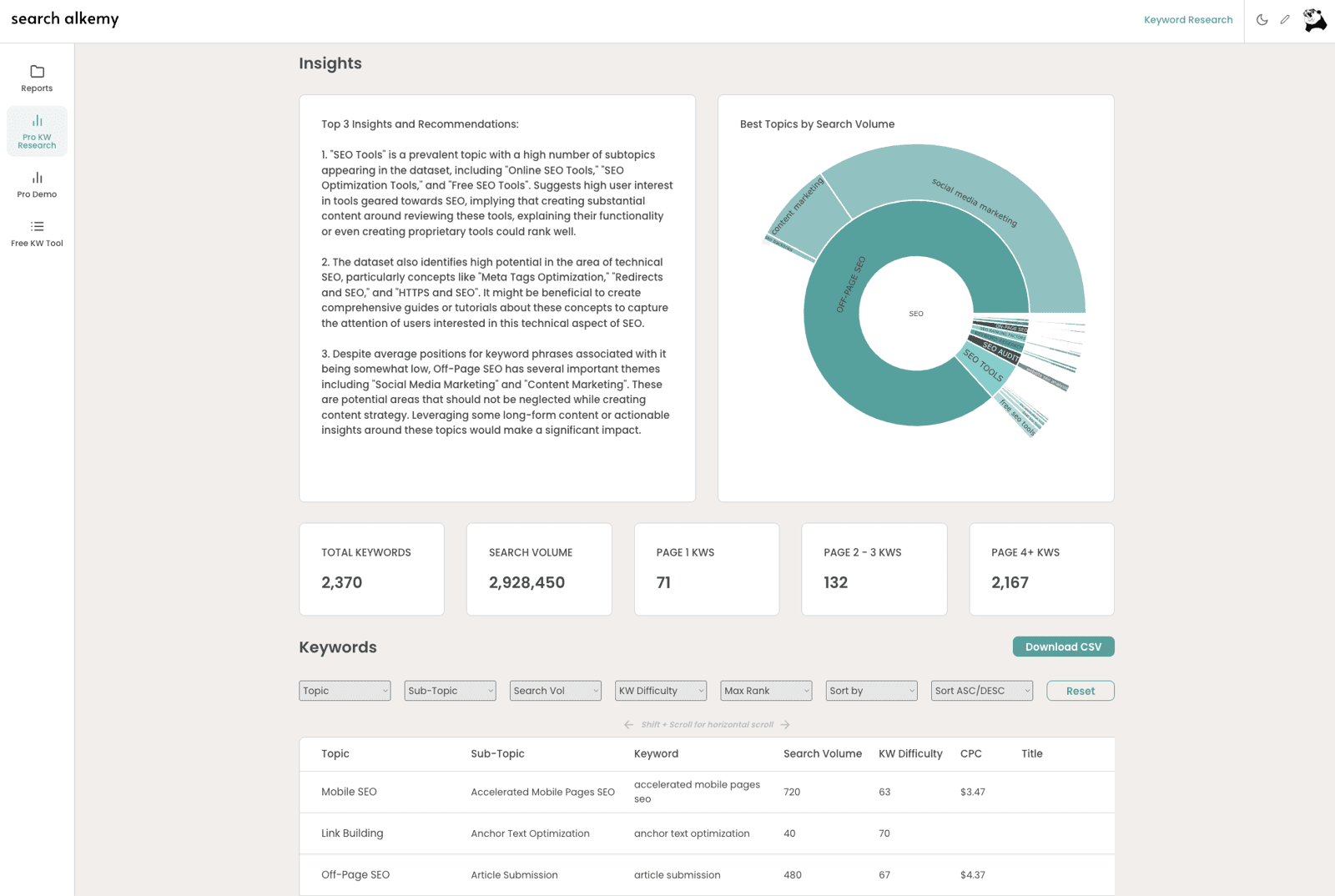Expand the Topic filter dropdown
The height and width of the screenshot is (896, 1335).
(345, 691)
